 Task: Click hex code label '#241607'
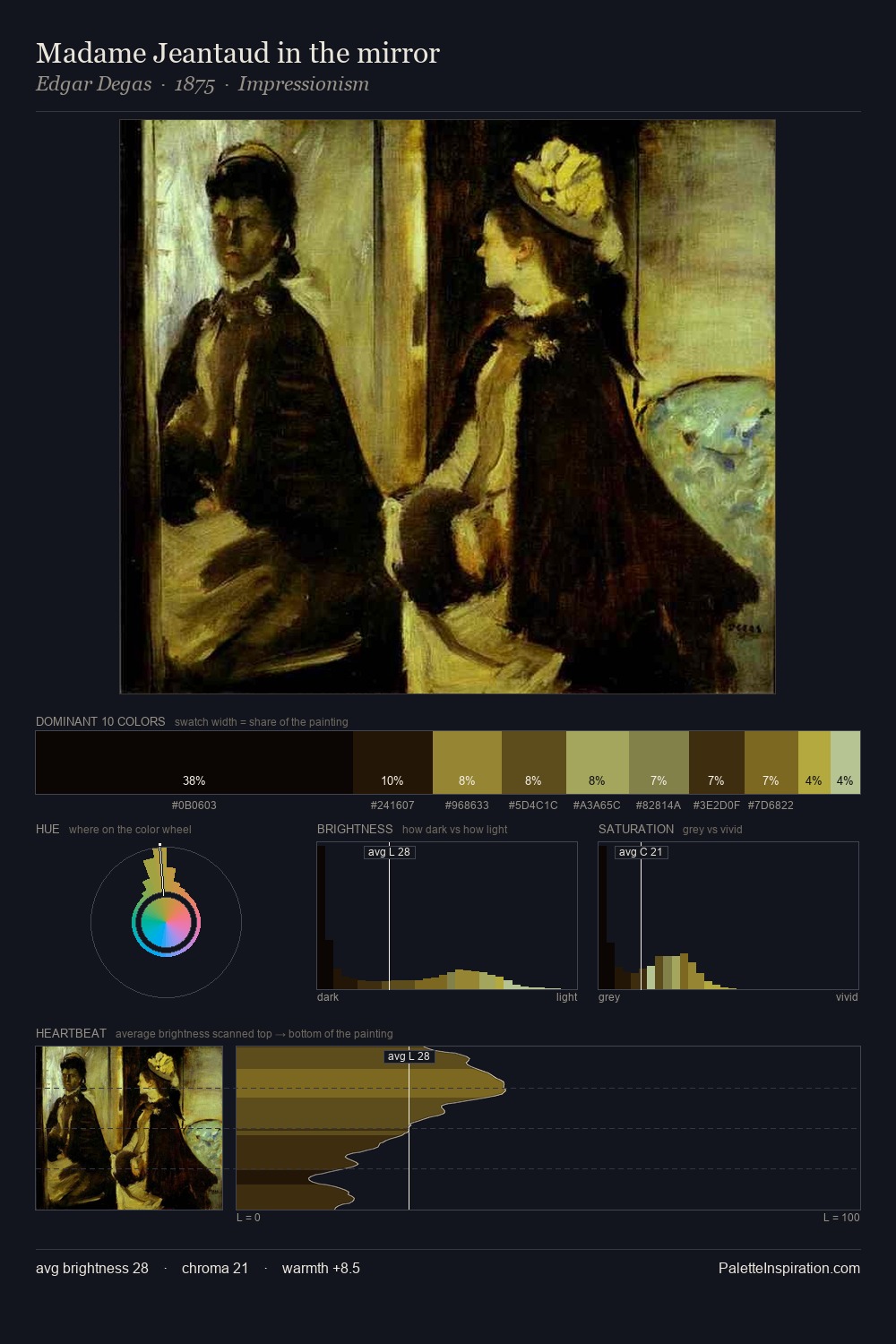(392, 806)
